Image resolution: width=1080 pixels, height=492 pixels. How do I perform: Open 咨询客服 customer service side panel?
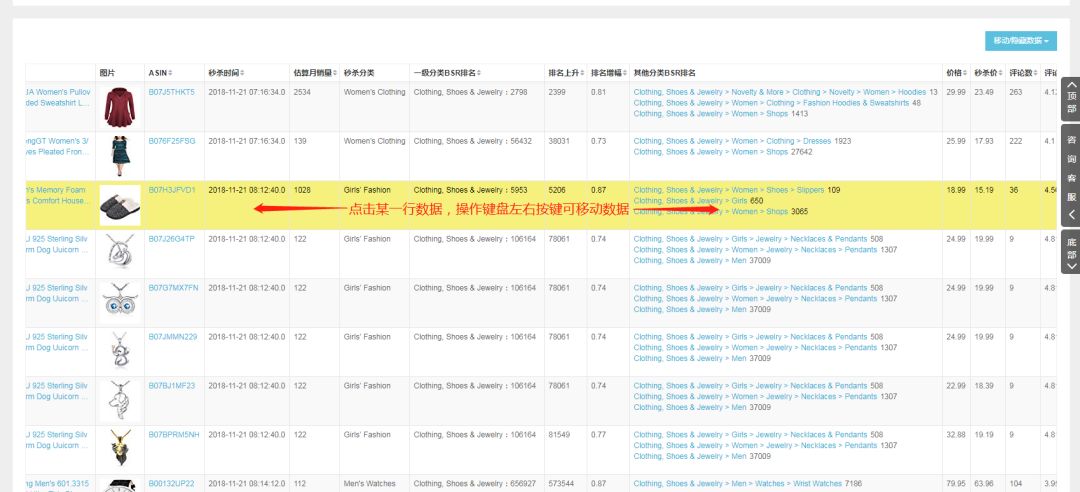pos(1071,176)
